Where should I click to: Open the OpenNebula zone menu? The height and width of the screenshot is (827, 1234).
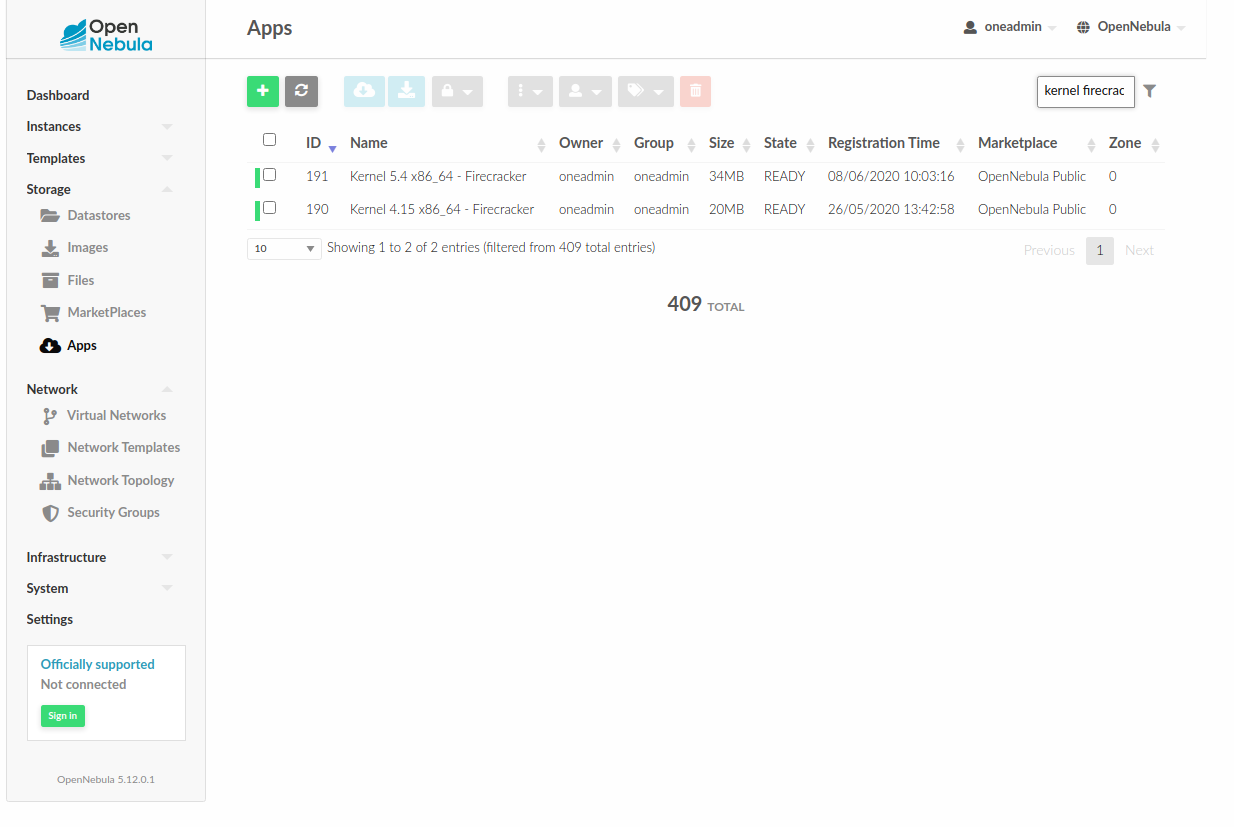coord(1131,27)
